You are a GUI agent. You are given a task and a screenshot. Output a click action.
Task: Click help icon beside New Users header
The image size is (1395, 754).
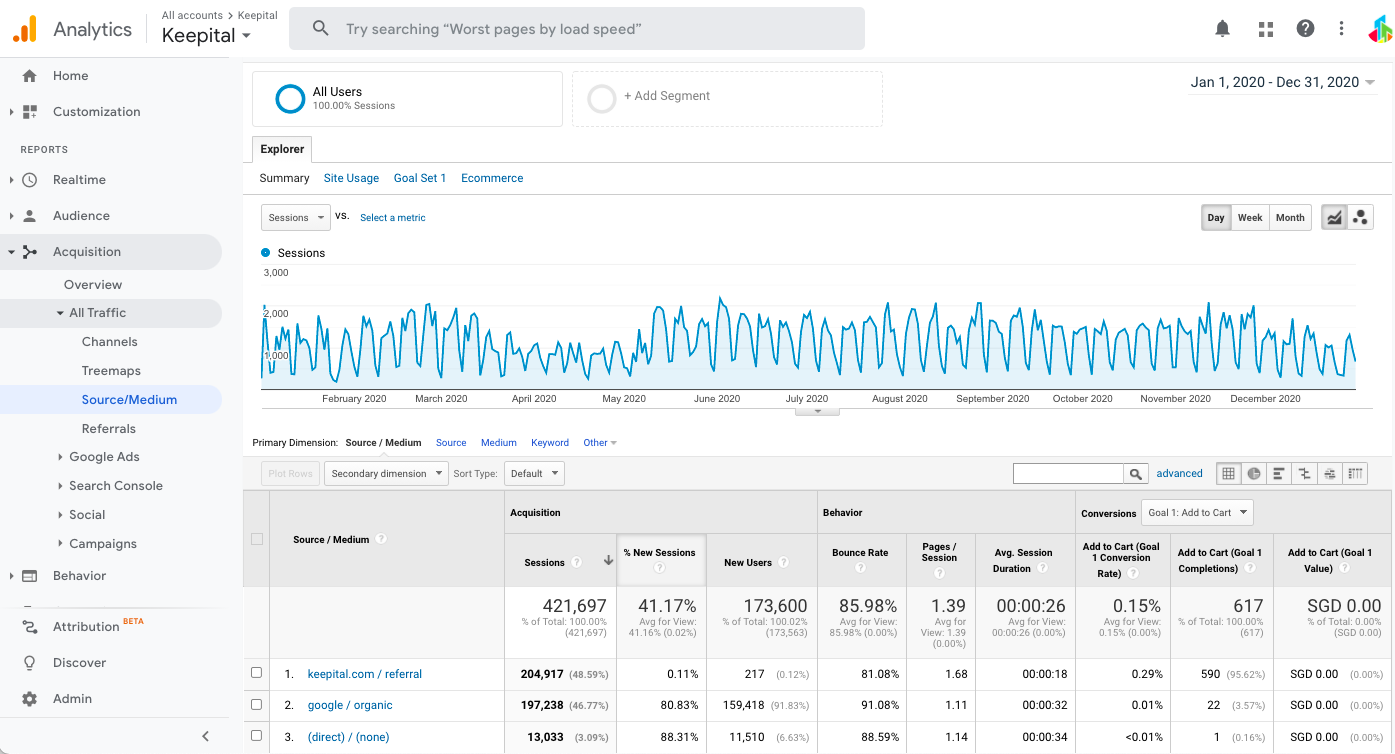tap(783, 562)
